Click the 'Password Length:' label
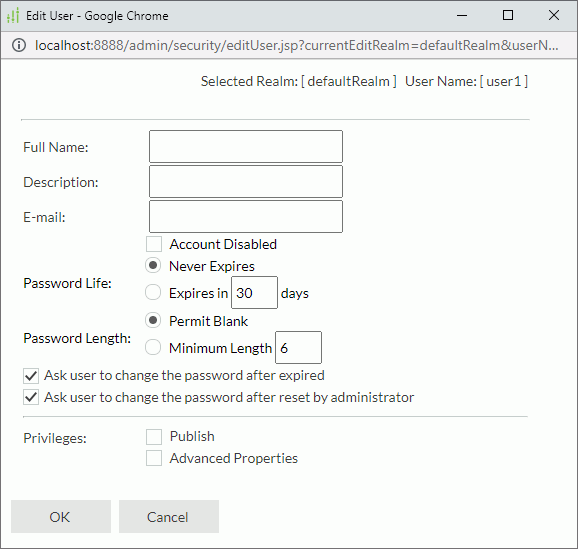 (x=77, y=338)
